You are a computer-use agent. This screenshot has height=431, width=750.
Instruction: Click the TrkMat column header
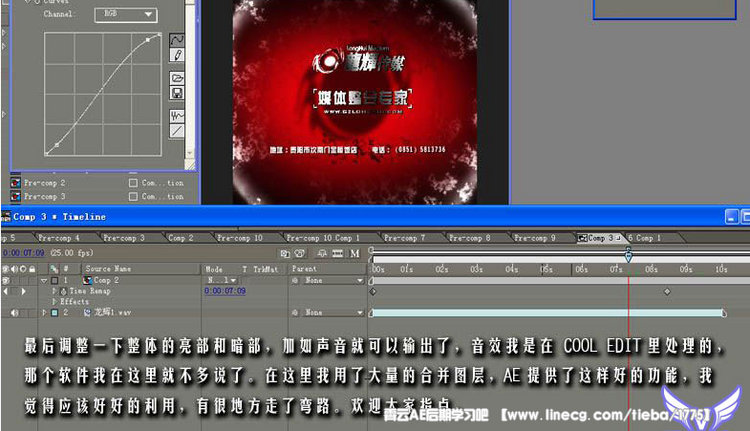[x=265, y=269]
